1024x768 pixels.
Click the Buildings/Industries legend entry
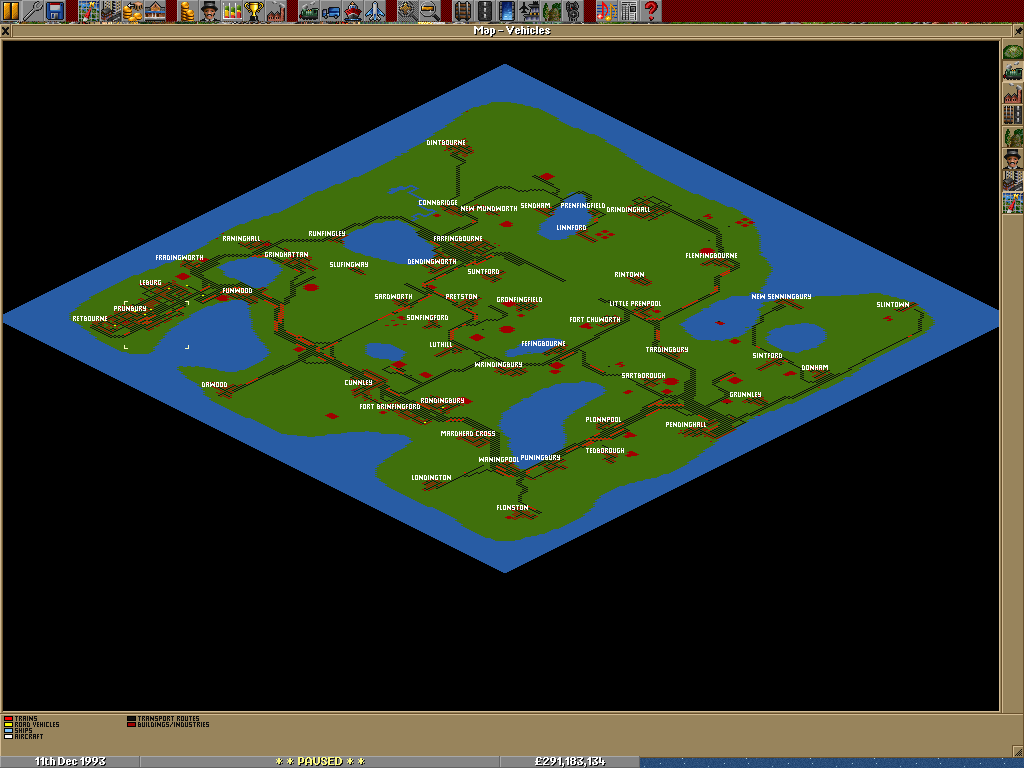click(168, 724)
